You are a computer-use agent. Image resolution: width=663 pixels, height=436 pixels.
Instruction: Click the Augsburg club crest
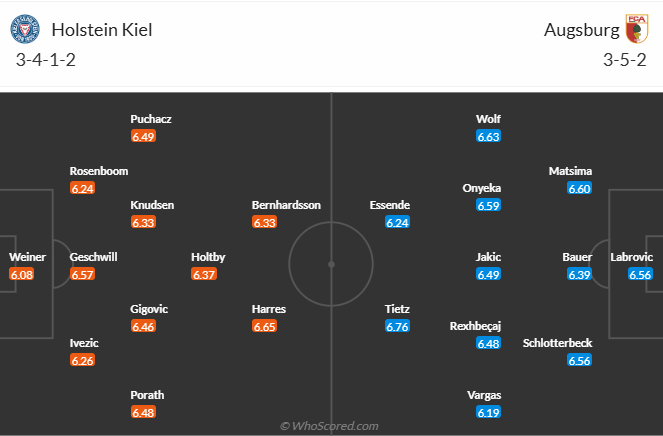click(x=635, y=29)
